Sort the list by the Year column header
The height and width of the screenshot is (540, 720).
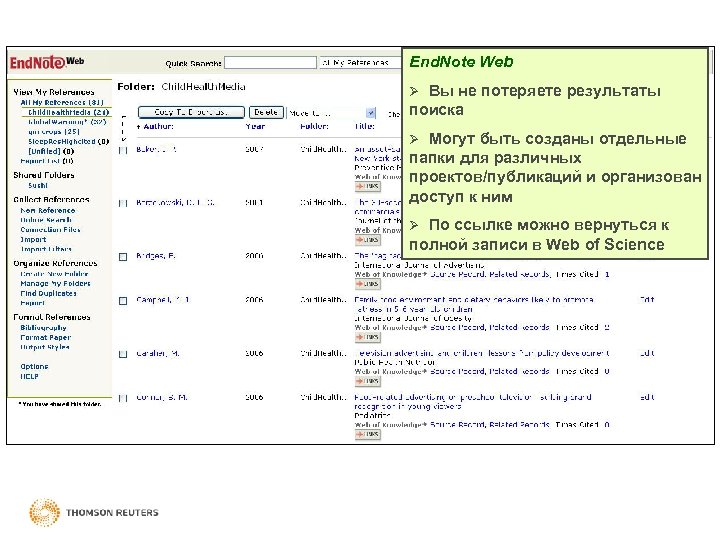(255, 127)
